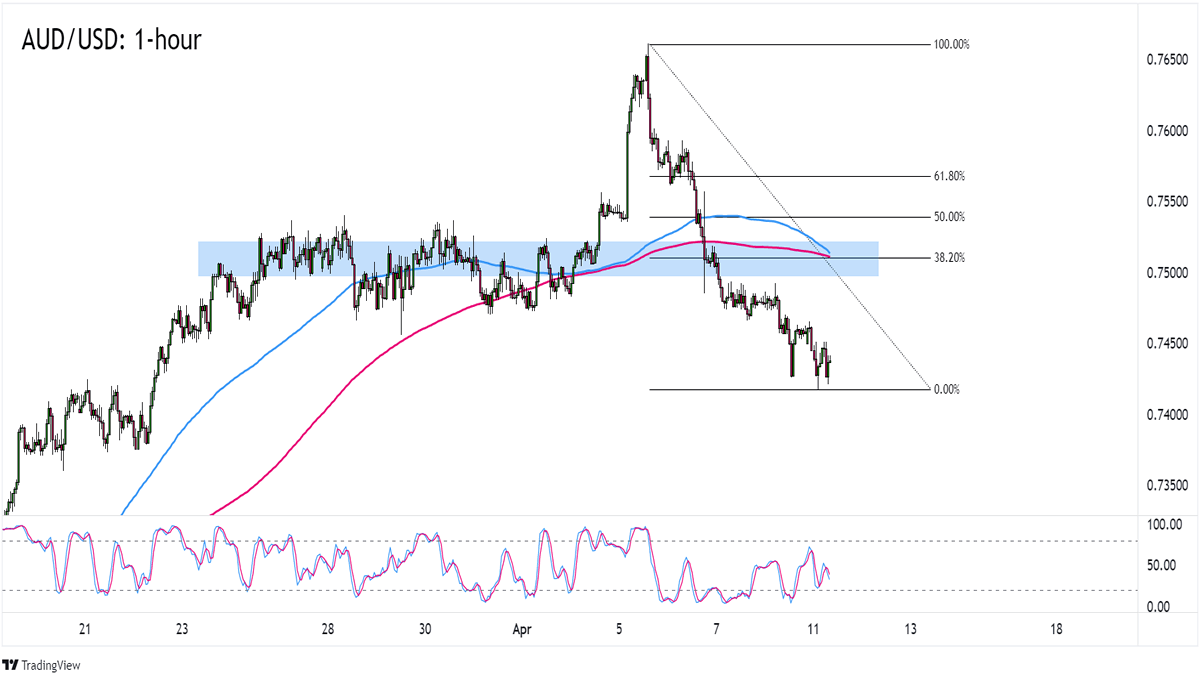Click the 0.75500 price axis label
1200x675 pixels.
[x=1168, y=202]
